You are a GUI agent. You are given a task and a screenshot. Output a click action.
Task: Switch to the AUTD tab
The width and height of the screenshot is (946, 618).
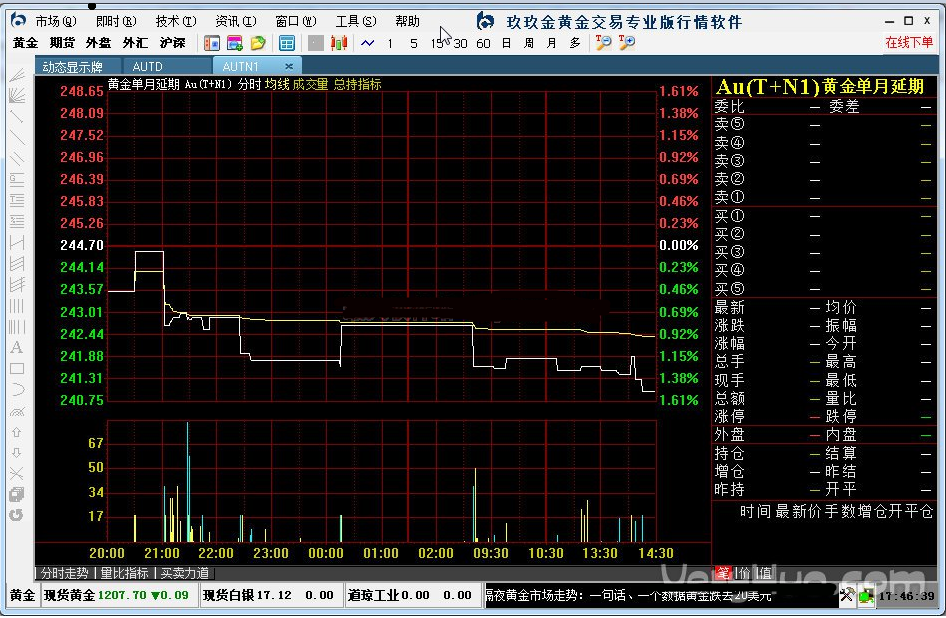pyautogui.click(x=148, y=67)
